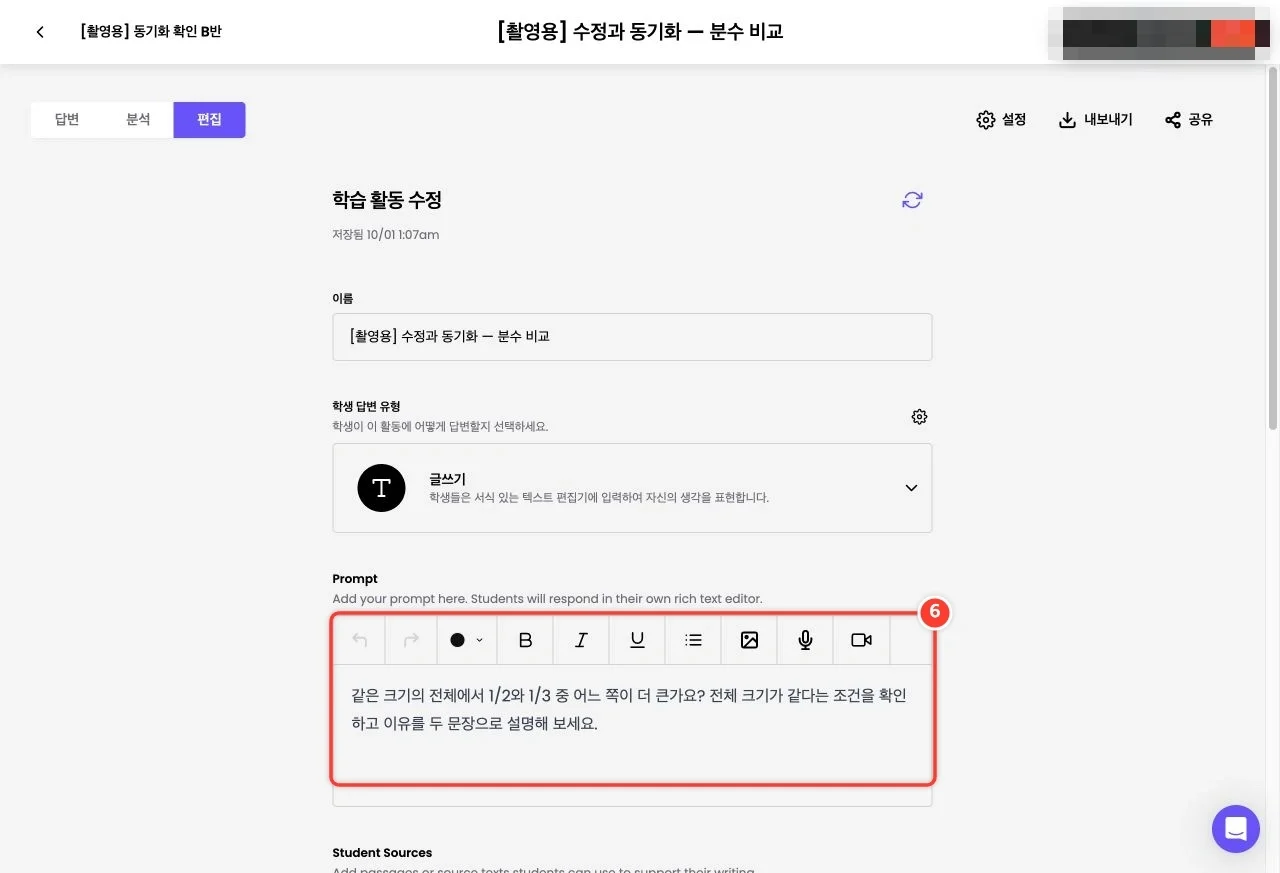The height and width of the screenshot is (873, 1280).
Task: Undo the last prompt edit
Action: pos(360,640)
